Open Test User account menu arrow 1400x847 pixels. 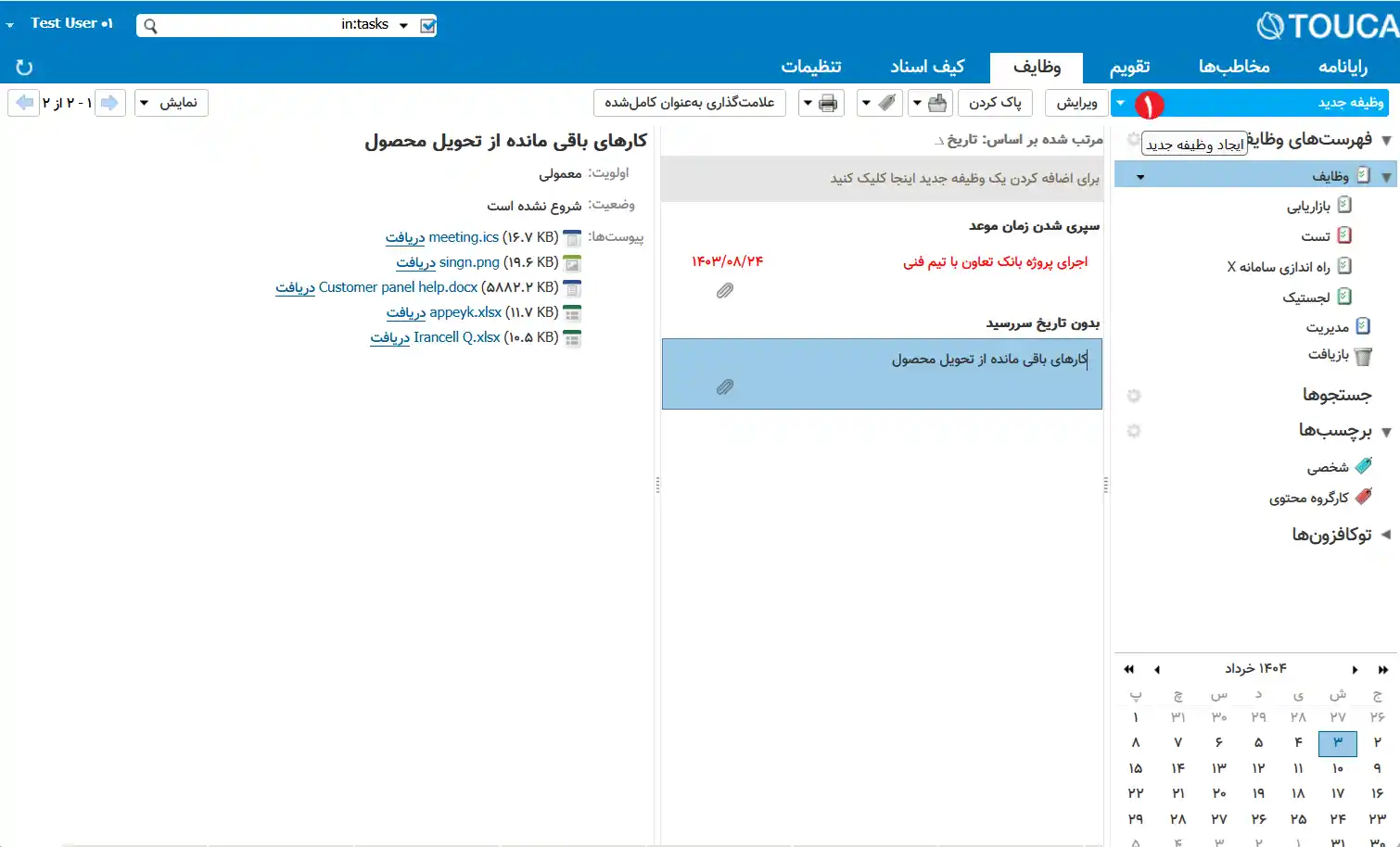pyautogui.click(x=10, y=25)
